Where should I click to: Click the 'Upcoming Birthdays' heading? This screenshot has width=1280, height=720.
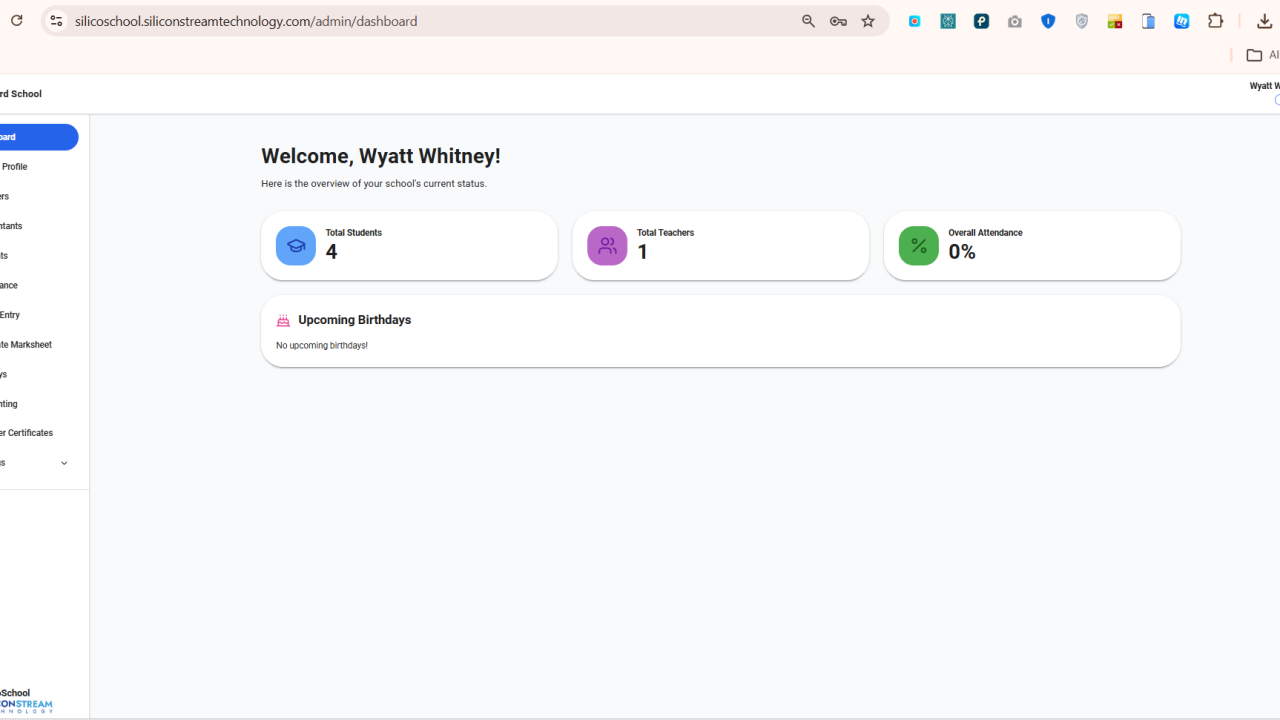click(x=354, y=320)
